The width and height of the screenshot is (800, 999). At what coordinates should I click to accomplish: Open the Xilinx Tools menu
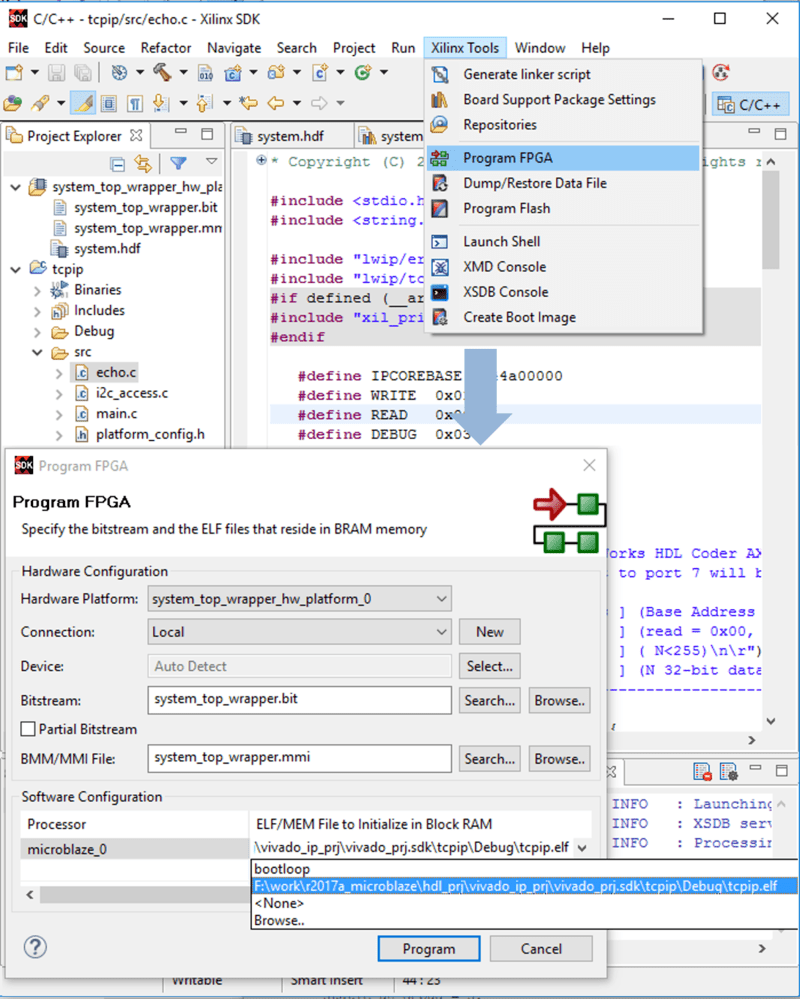click(x=465, y=48)
